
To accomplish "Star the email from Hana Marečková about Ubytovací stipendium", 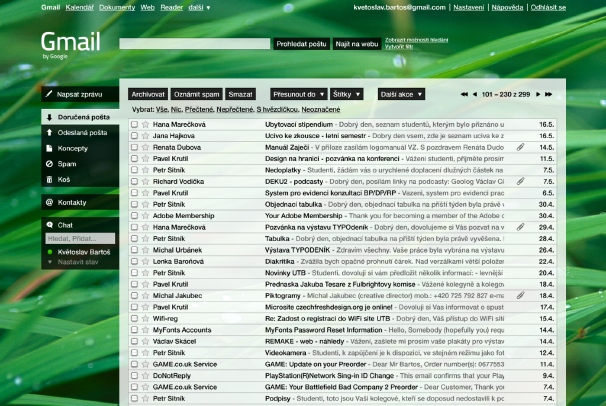I will [x=145, y=124].
